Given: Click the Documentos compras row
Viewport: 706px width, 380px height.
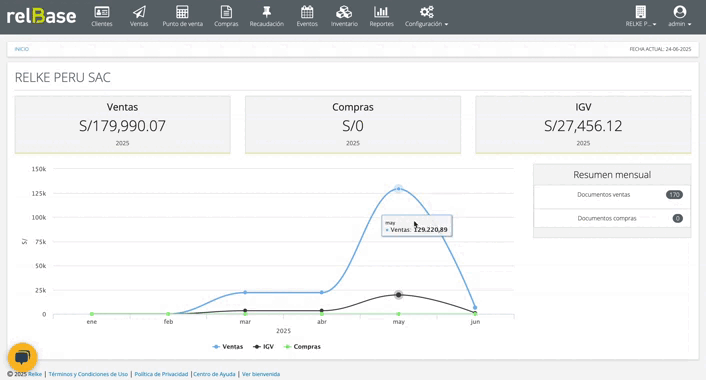Looking at the screenshot, I should click(612, 218).
